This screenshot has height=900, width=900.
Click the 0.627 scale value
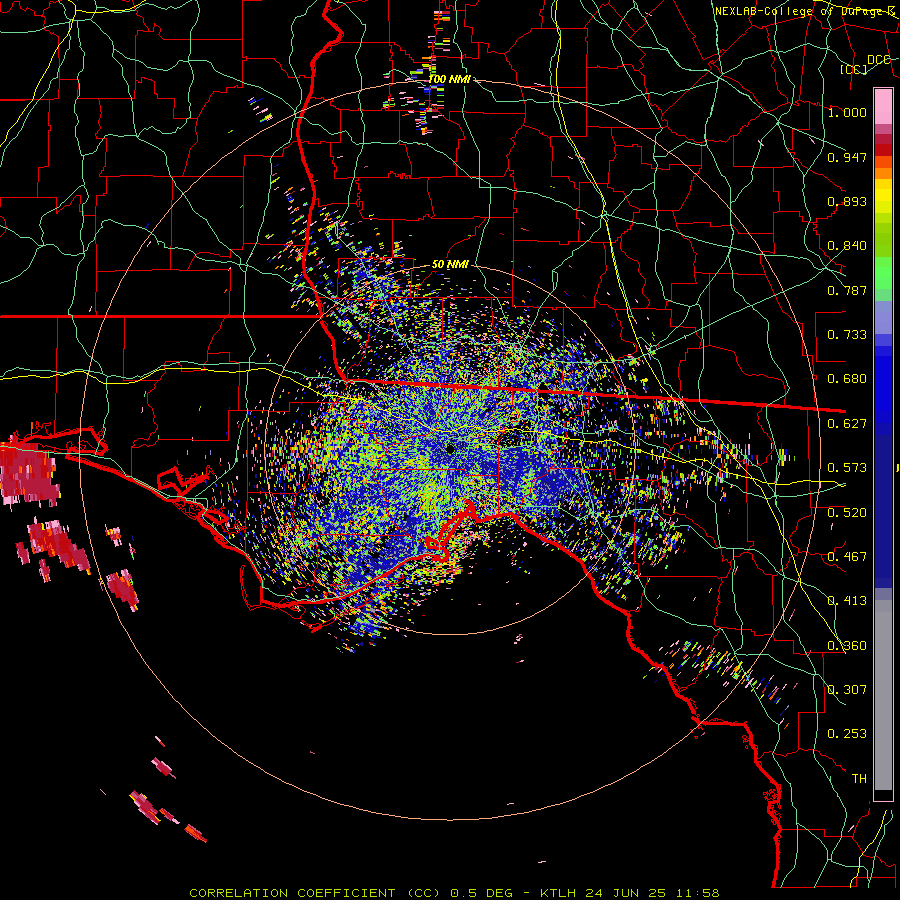(x=847, y=424)
